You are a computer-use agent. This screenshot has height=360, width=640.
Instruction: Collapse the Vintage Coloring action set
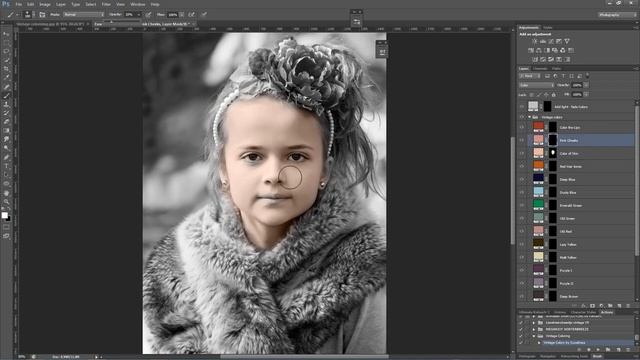[534, 336]
